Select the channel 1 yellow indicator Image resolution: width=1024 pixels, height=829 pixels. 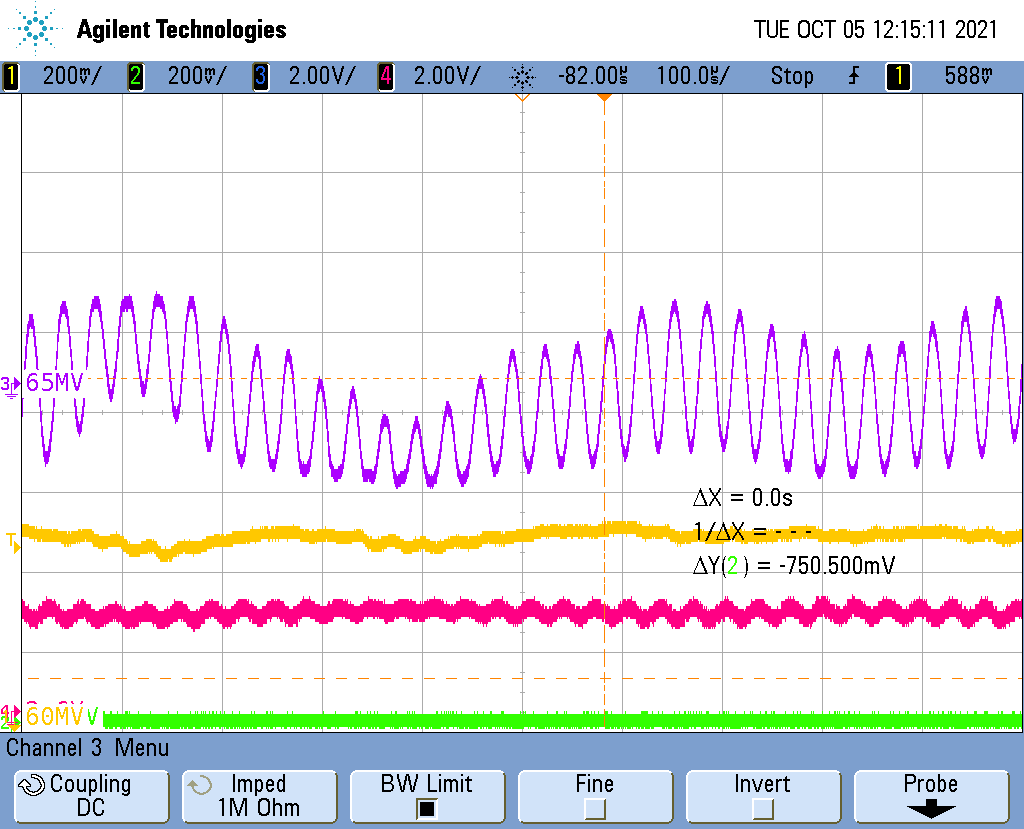click(10, 76)
